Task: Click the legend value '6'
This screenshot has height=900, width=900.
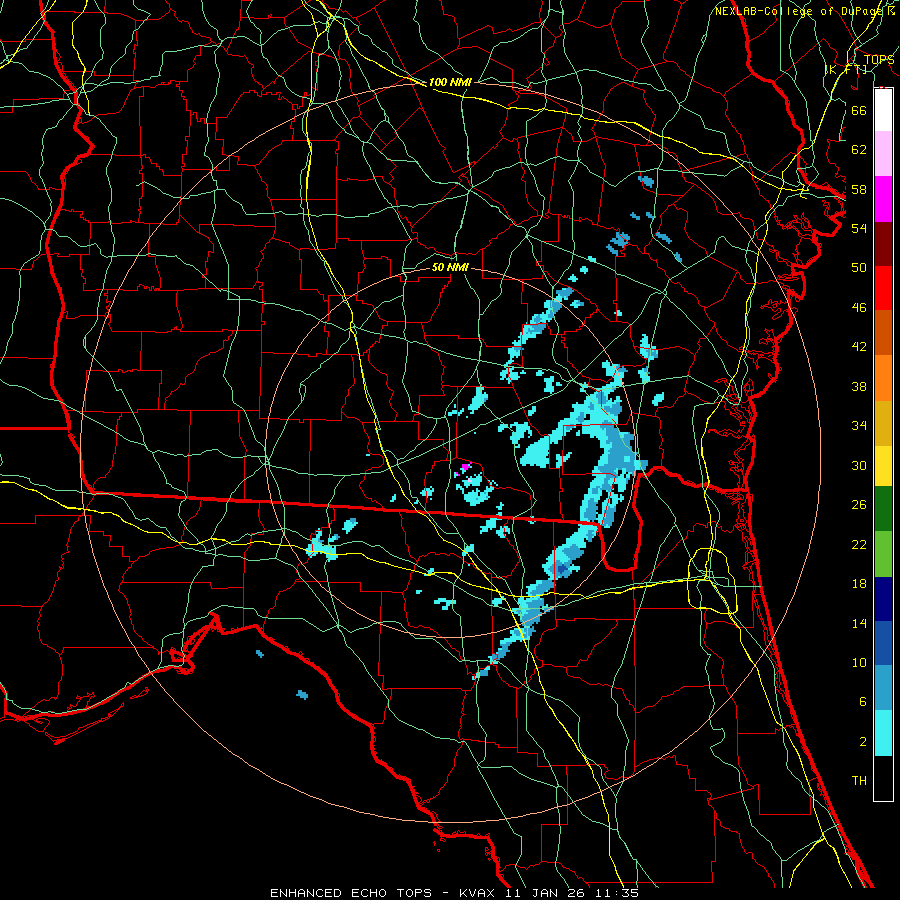Action: [x=862, y=702]
